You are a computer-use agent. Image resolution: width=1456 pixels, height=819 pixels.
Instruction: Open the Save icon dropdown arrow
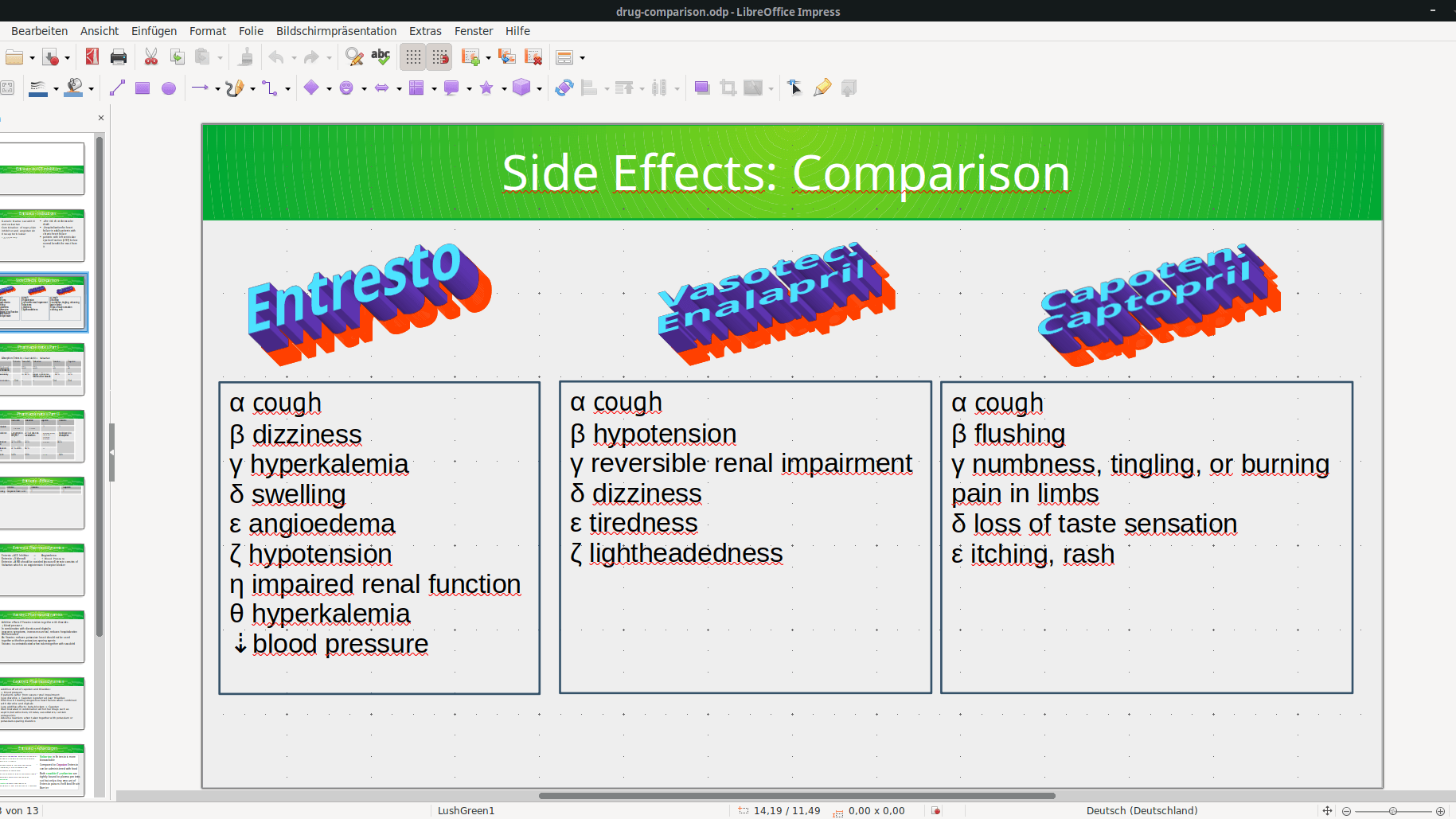tap(67, 58)
